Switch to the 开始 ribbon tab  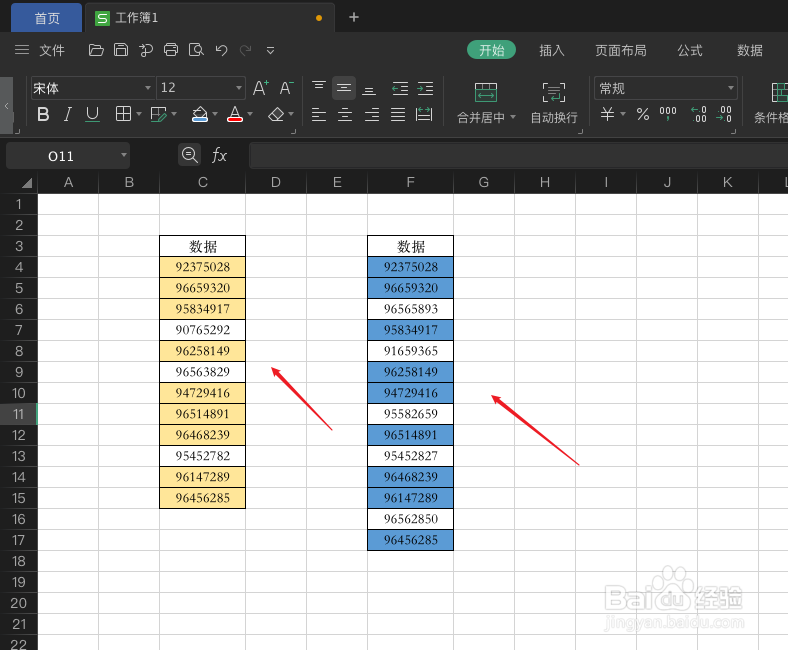[491, 50]
